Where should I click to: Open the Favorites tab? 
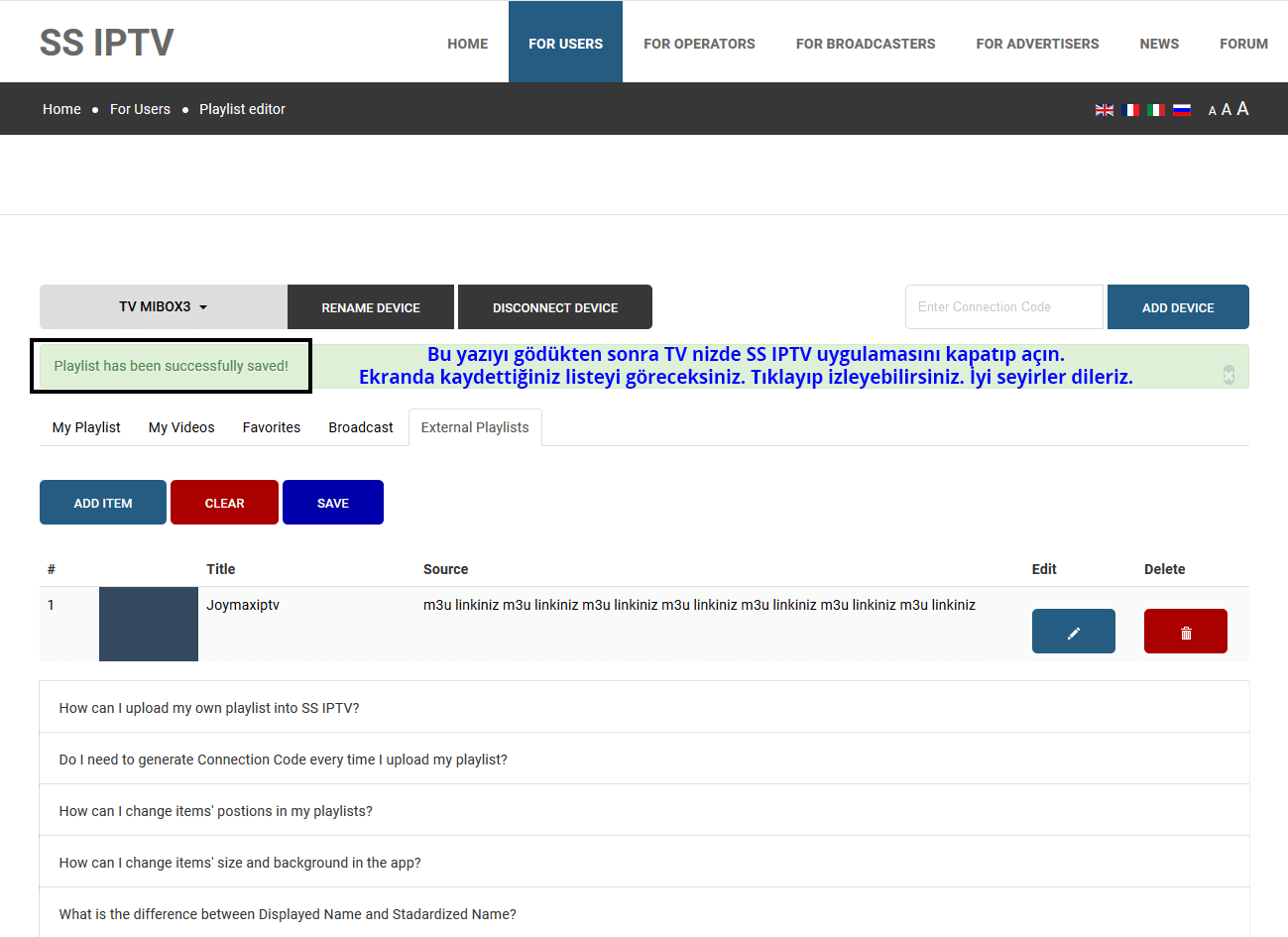click(x=271, y=427)
